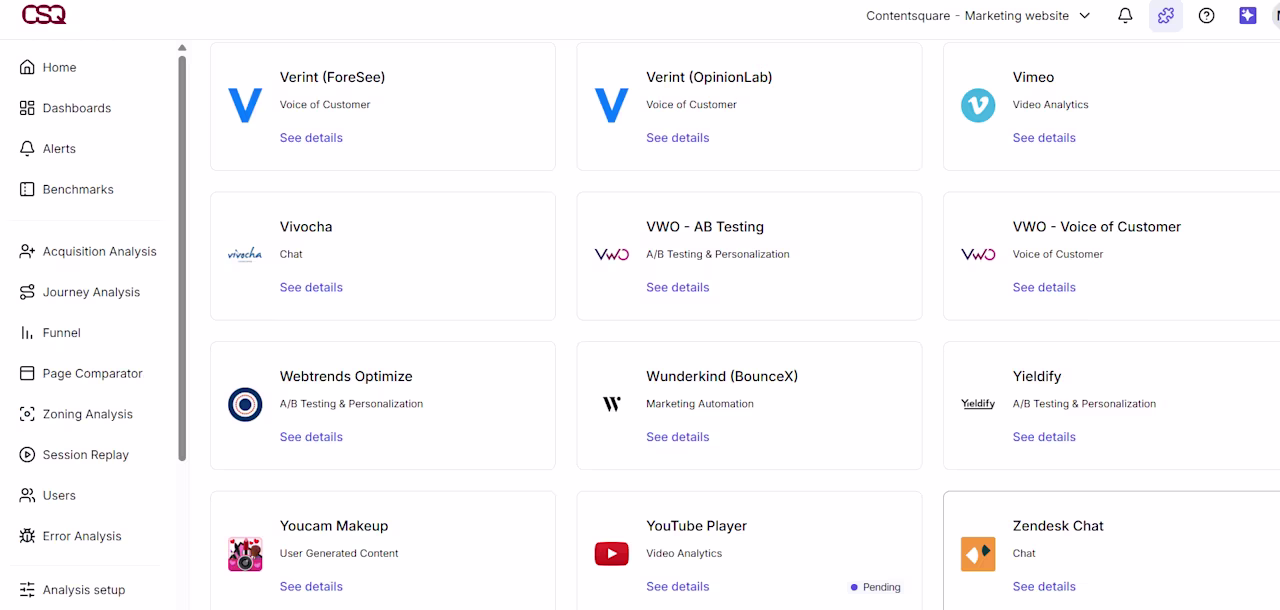
Task: Open Journey Analysis menu item
Action: click(91, 292)
